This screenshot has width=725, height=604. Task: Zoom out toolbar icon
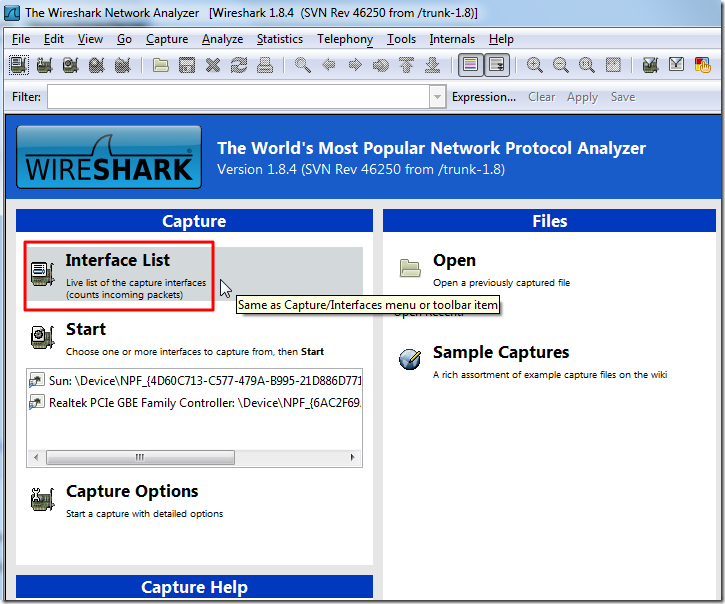pos(560,65)
